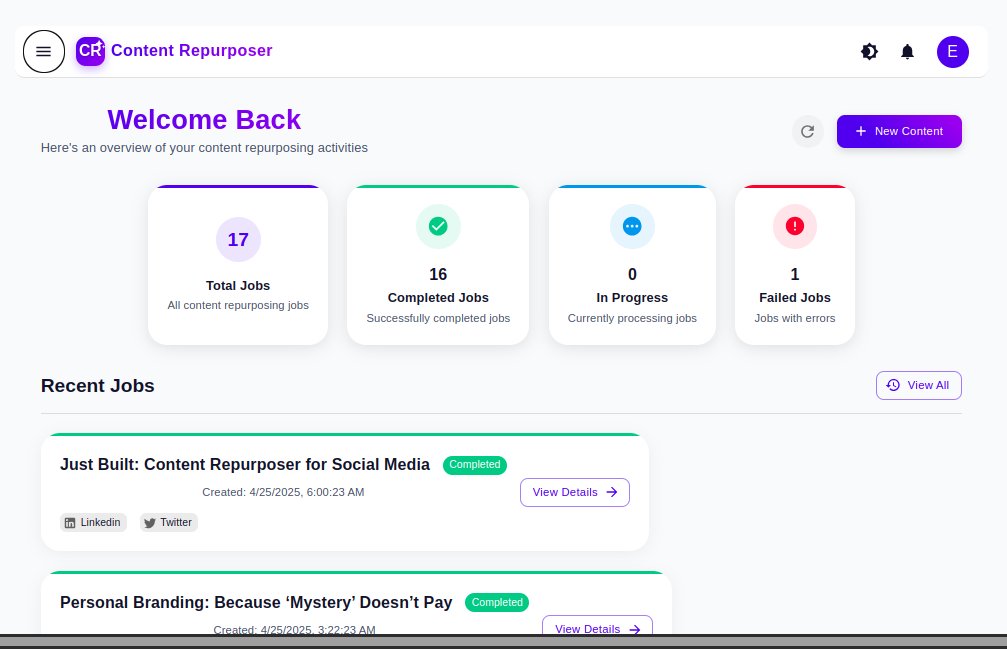This screenshot has height=649, width=1007.
Task: Click the Total Jobs 17 badge
Action: coord(238,239)
